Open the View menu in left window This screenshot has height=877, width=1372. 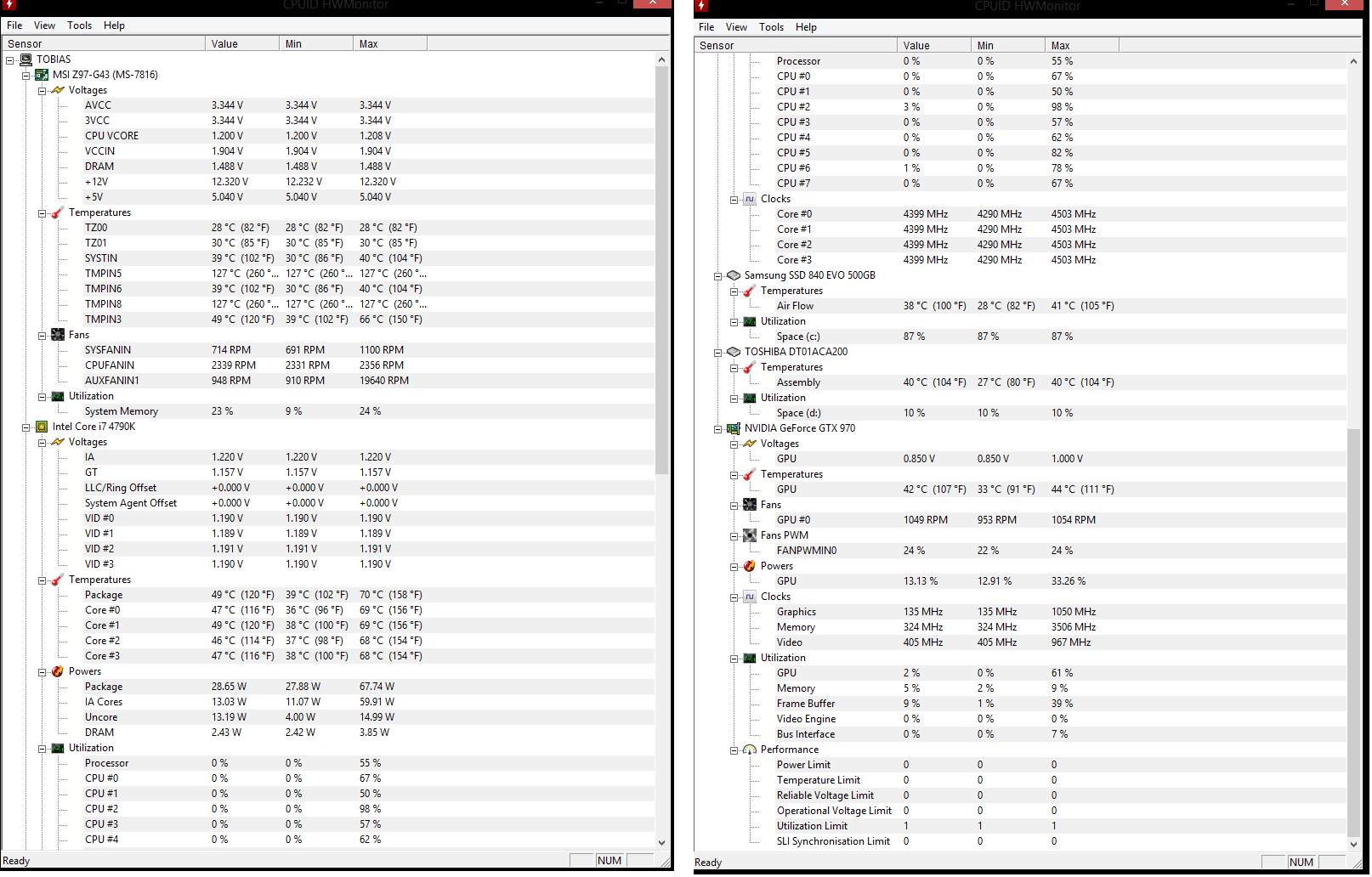44,25
